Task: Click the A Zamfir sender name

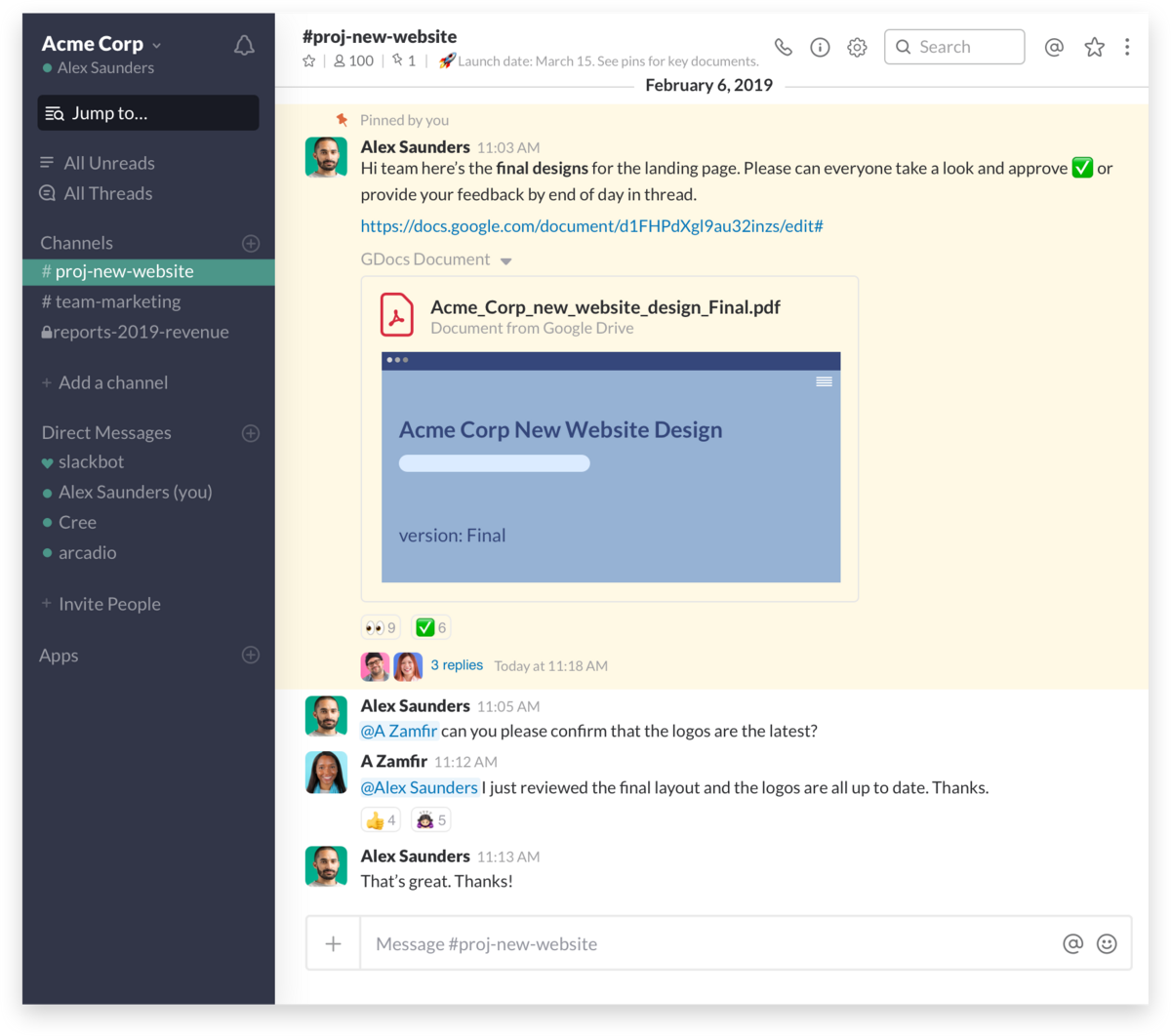Action: pyautogui.click(x=393, y=761)
